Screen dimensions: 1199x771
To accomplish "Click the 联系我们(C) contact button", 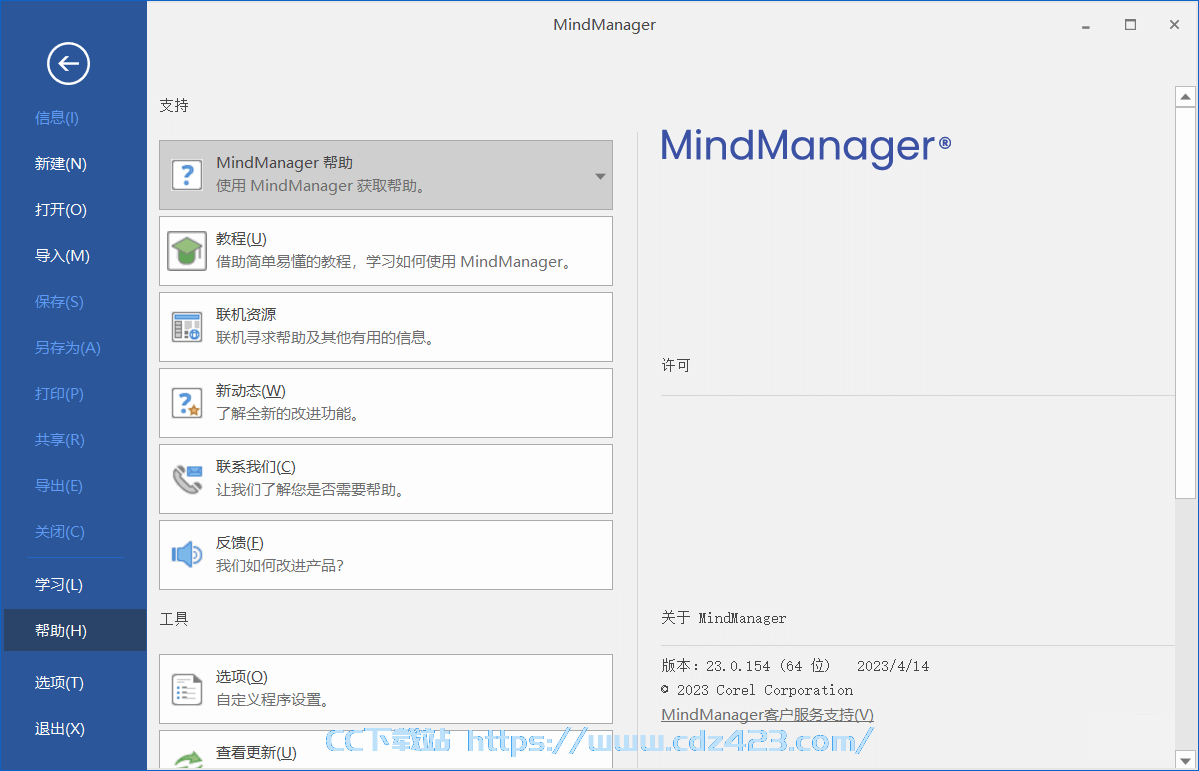I will point(386,479).
